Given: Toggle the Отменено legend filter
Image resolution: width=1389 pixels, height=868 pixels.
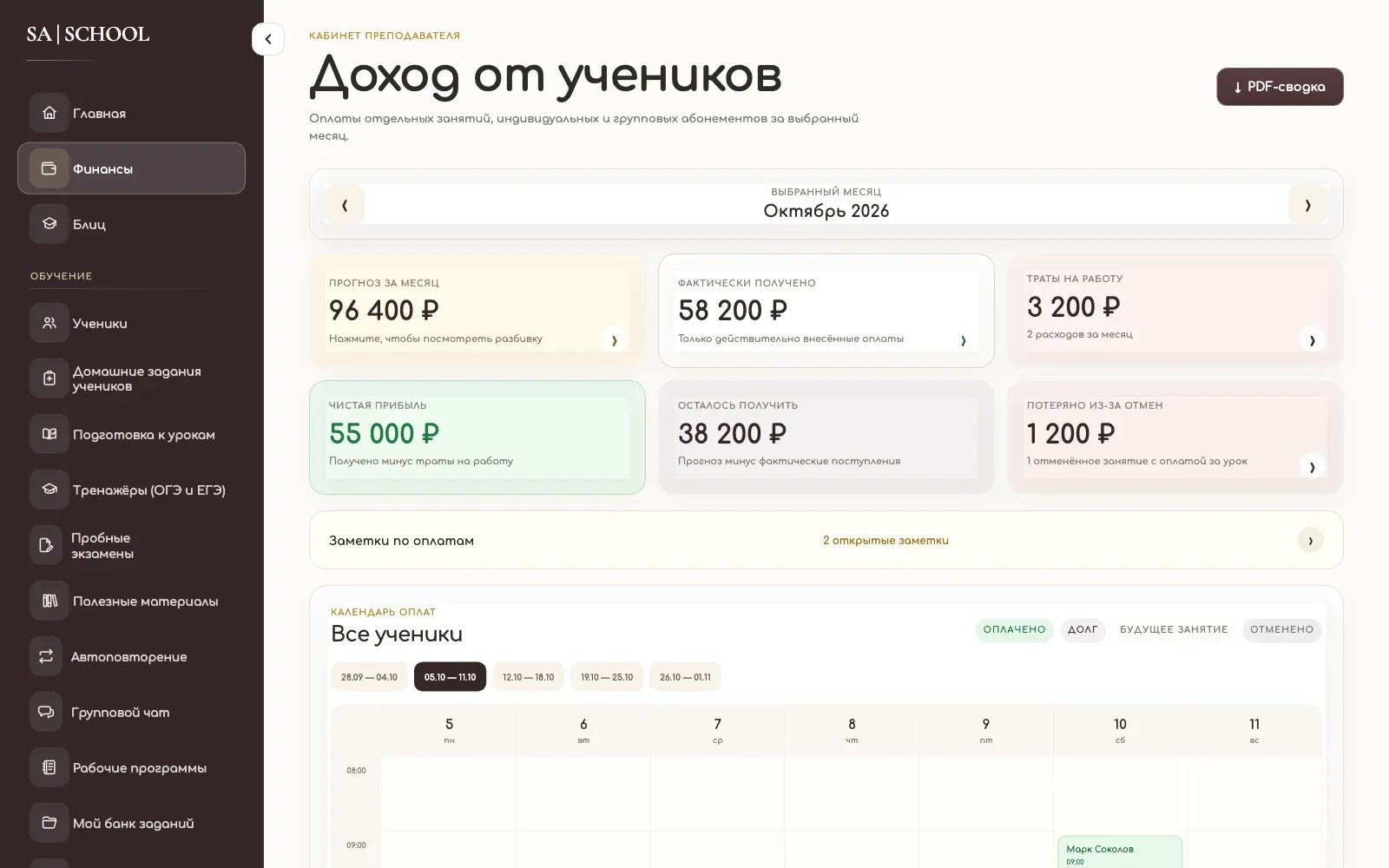Looking at the screenshot, I should [x=1282, y=629].
